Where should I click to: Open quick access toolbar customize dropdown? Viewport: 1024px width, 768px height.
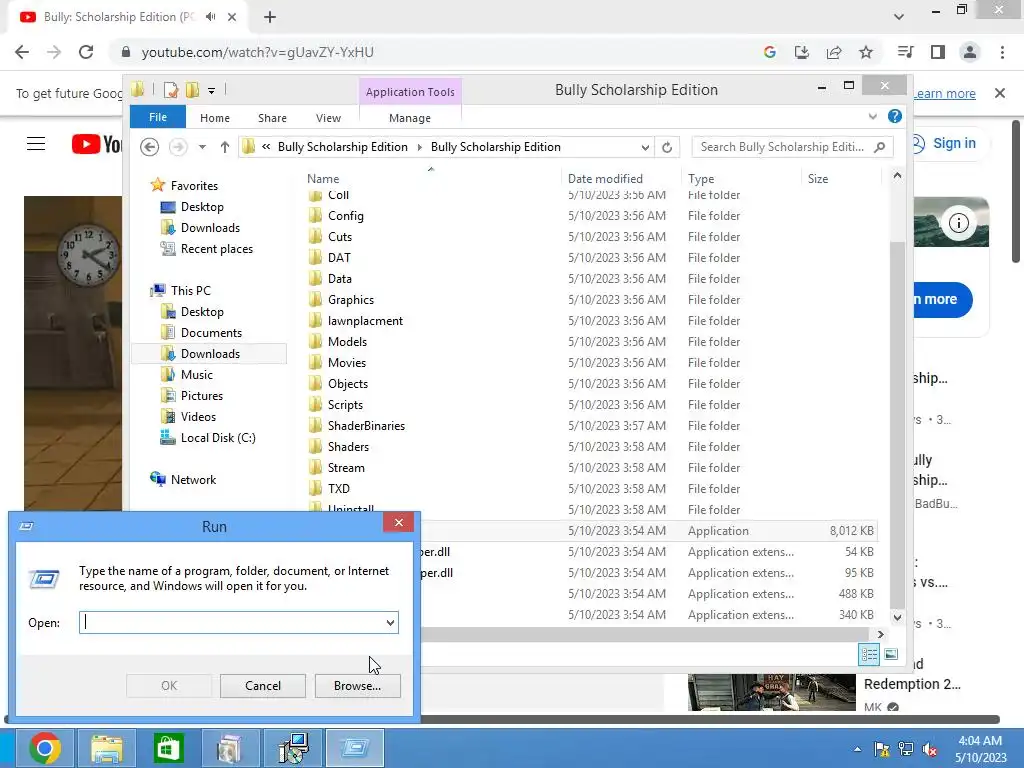[x=211, y=91]
